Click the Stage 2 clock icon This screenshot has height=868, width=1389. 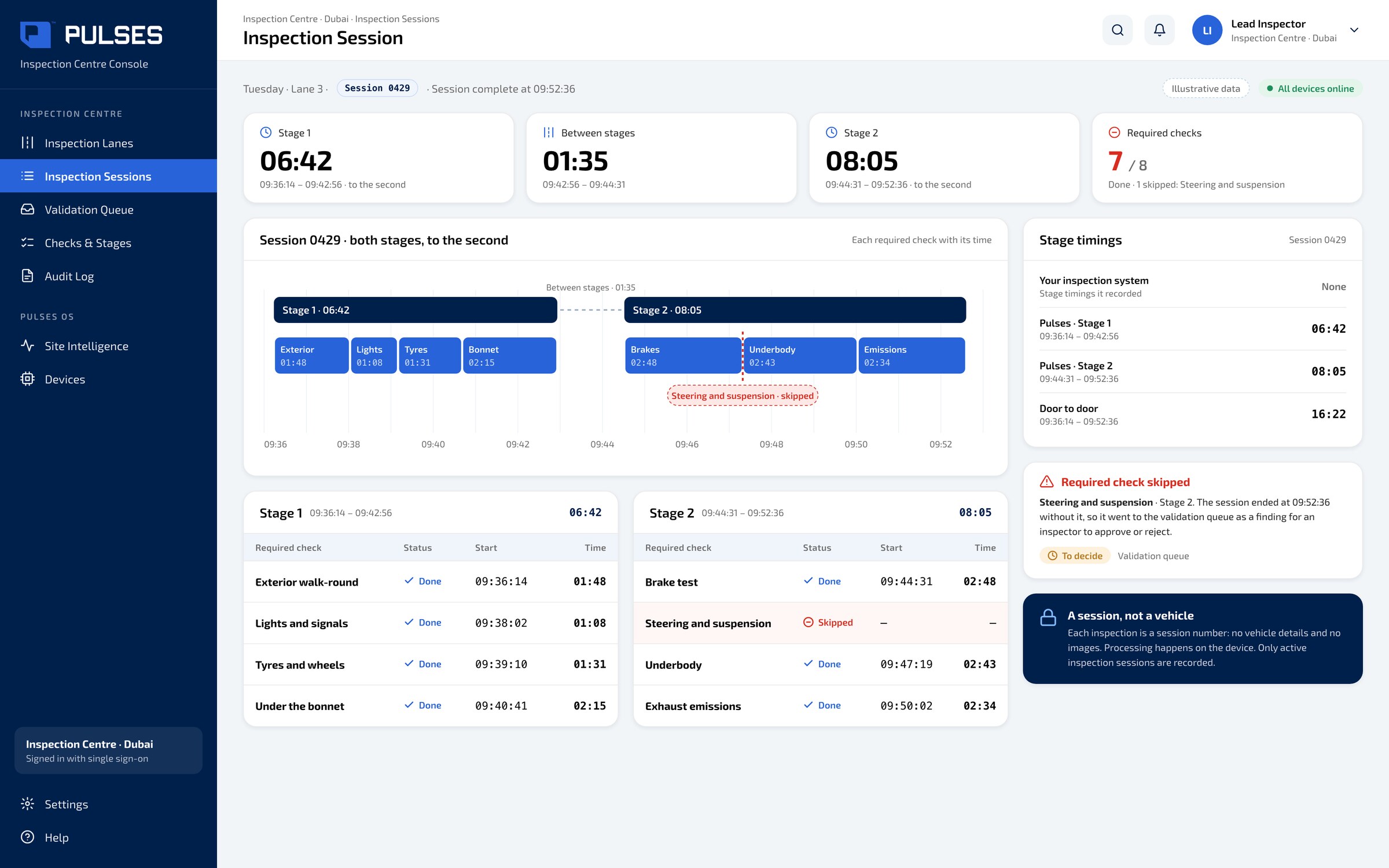coord(832,133)
